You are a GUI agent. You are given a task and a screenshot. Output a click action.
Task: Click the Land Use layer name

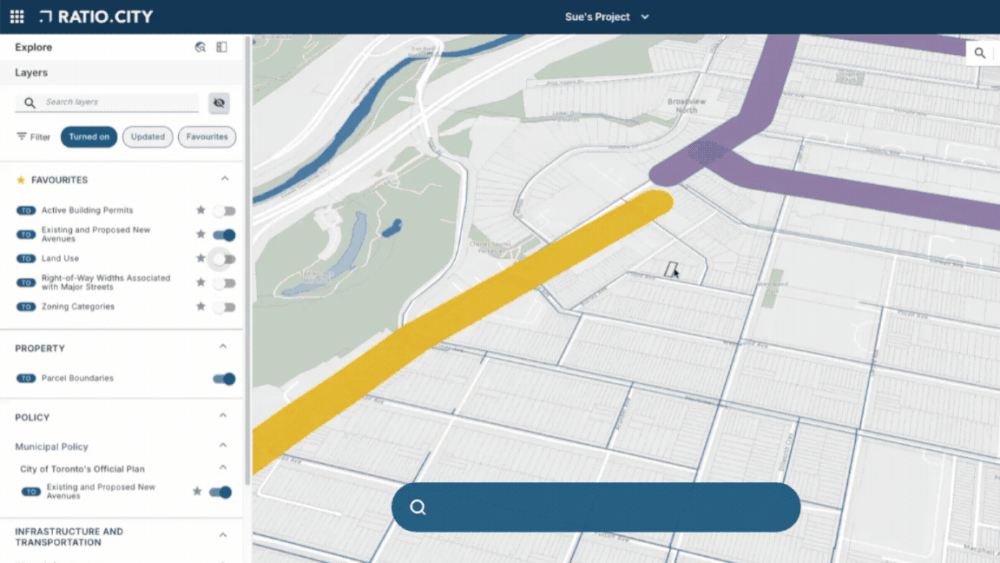pos(60,258)
